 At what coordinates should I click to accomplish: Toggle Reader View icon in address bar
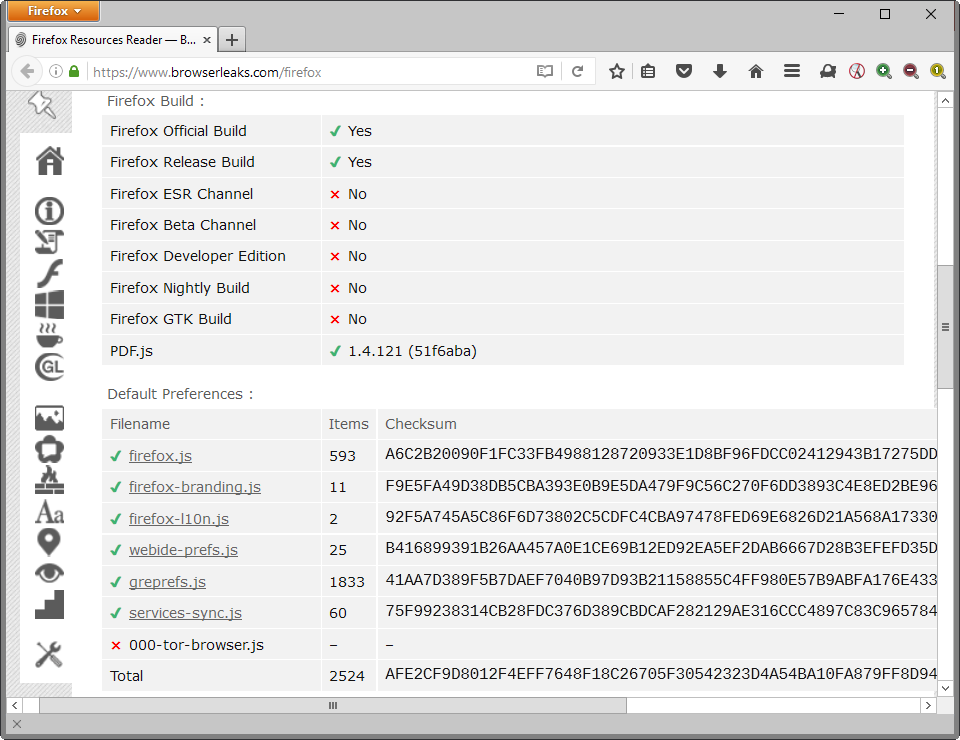coord(545,72)
